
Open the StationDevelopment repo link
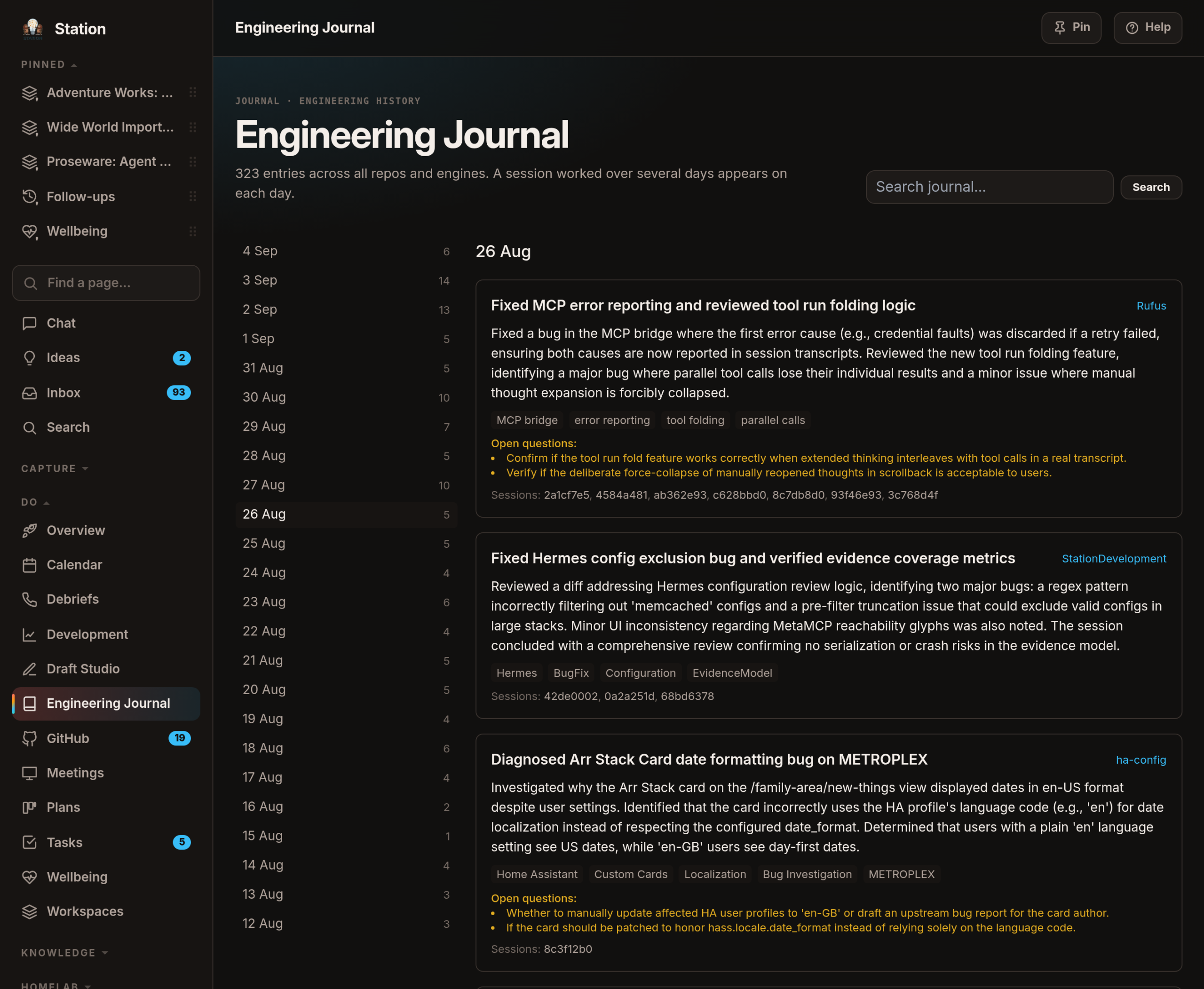click(1114, 559)
